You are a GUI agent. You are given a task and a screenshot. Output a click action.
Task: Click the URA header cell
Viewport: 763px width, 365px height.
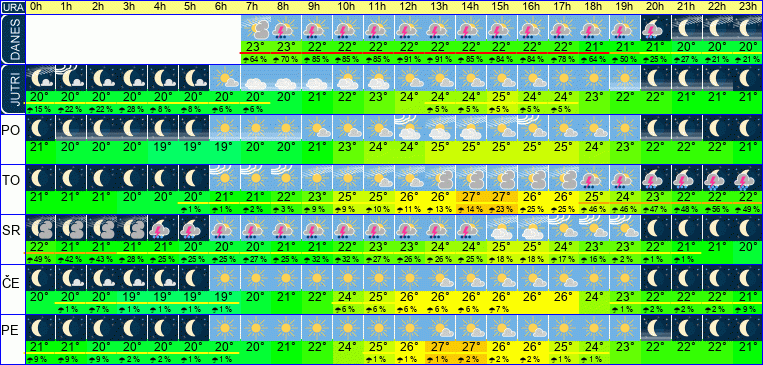(x=12, y=7)
